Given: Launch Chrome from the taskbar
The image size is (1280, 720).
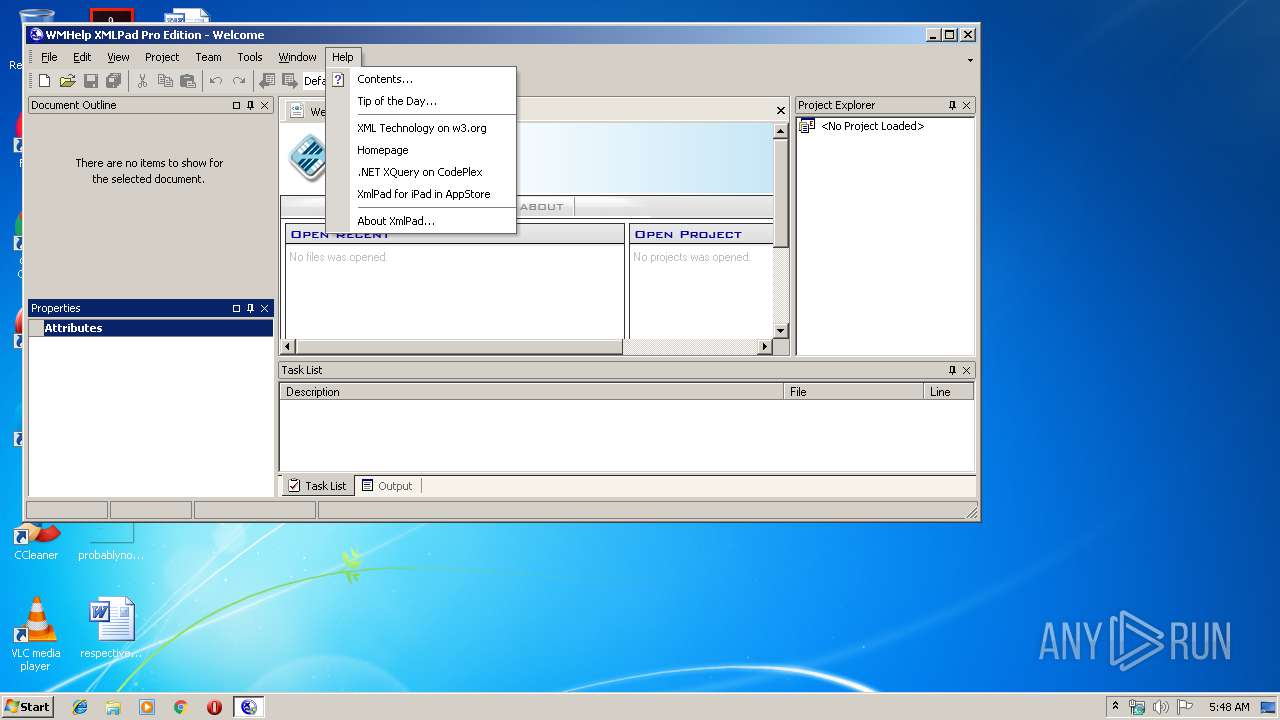Looking at the screenshot, I should [181, 707].
